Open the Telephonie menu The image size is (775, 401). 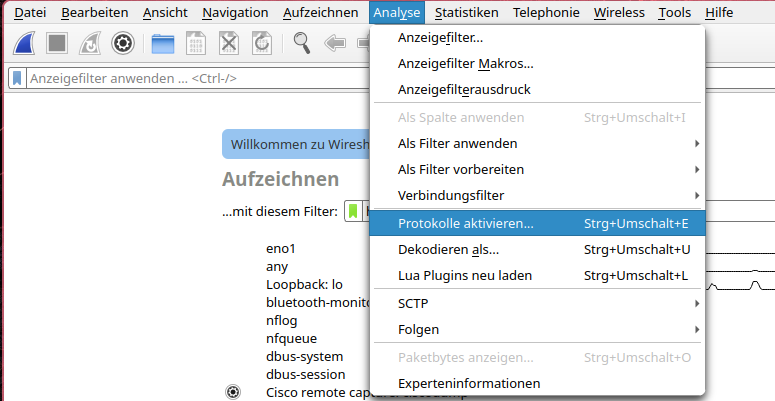(x=546, y=12)
